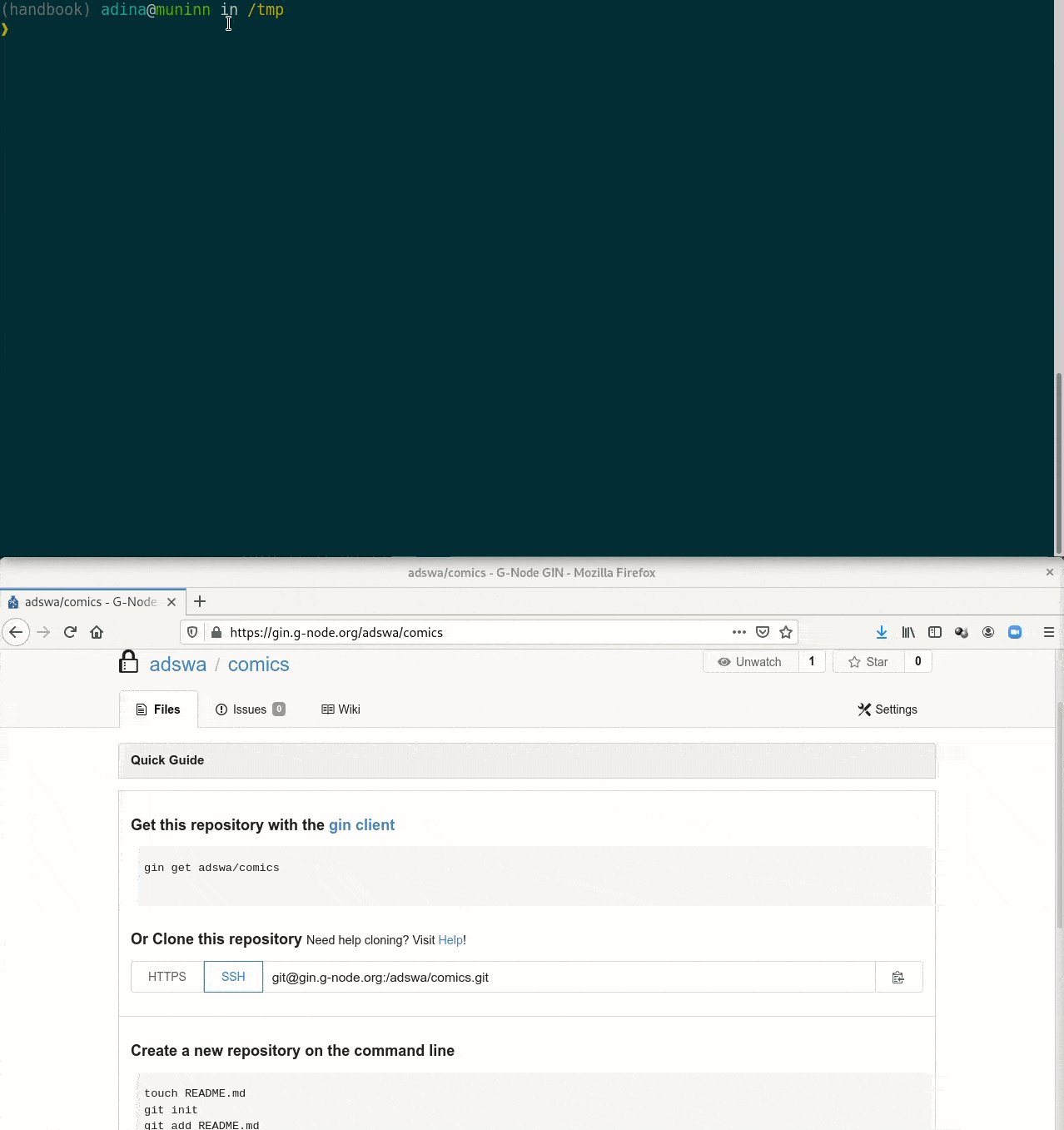Switch to the Issues tab

point(249,709)
